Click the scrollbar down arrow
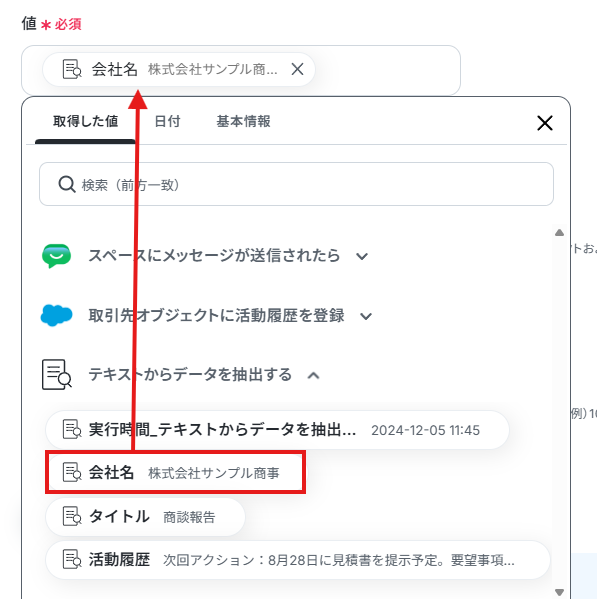Screen dimensions: 597x599 559,592
